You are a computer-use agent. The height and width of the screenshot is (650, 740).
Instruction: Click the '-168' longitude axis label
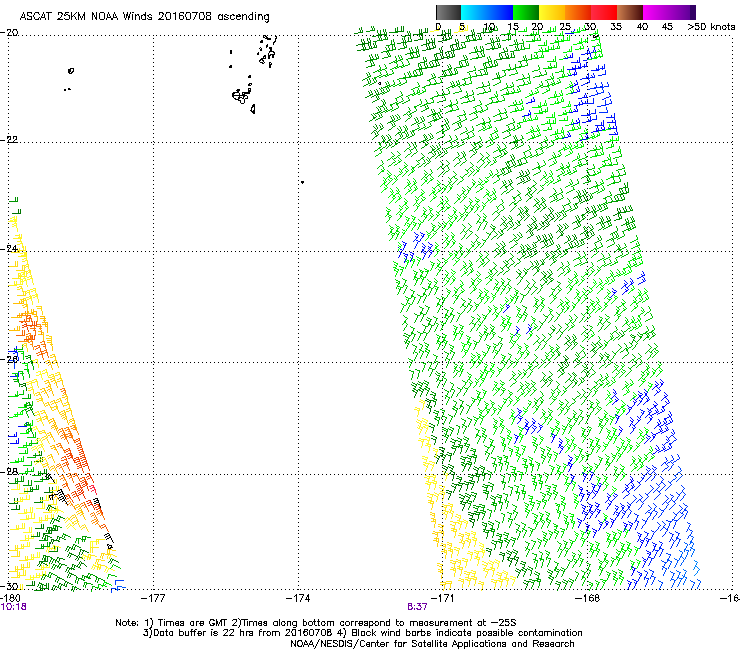(587, 598)
